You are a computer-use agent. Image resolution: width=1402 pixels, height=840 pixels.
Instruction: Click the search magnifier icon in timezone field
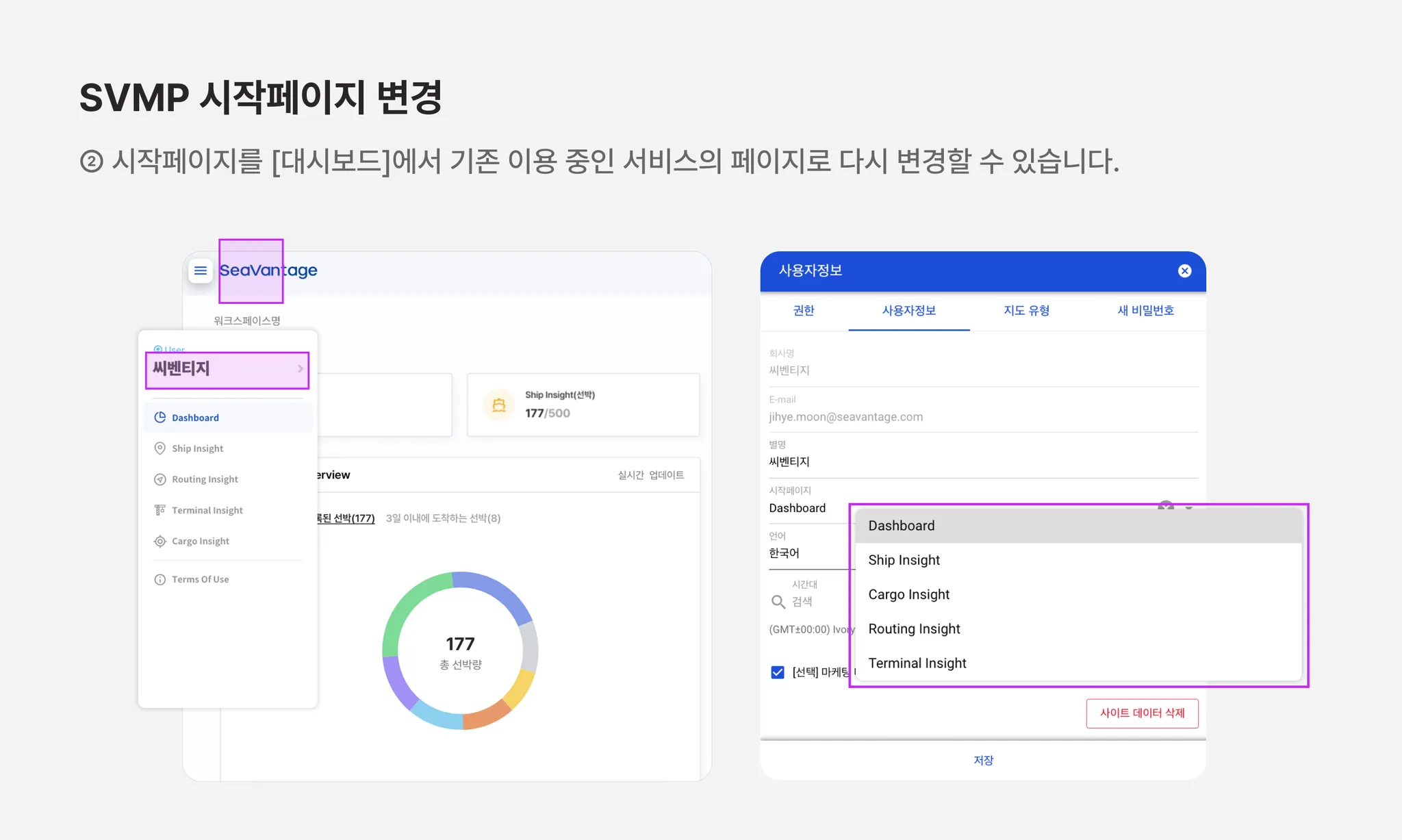point(778,602)
